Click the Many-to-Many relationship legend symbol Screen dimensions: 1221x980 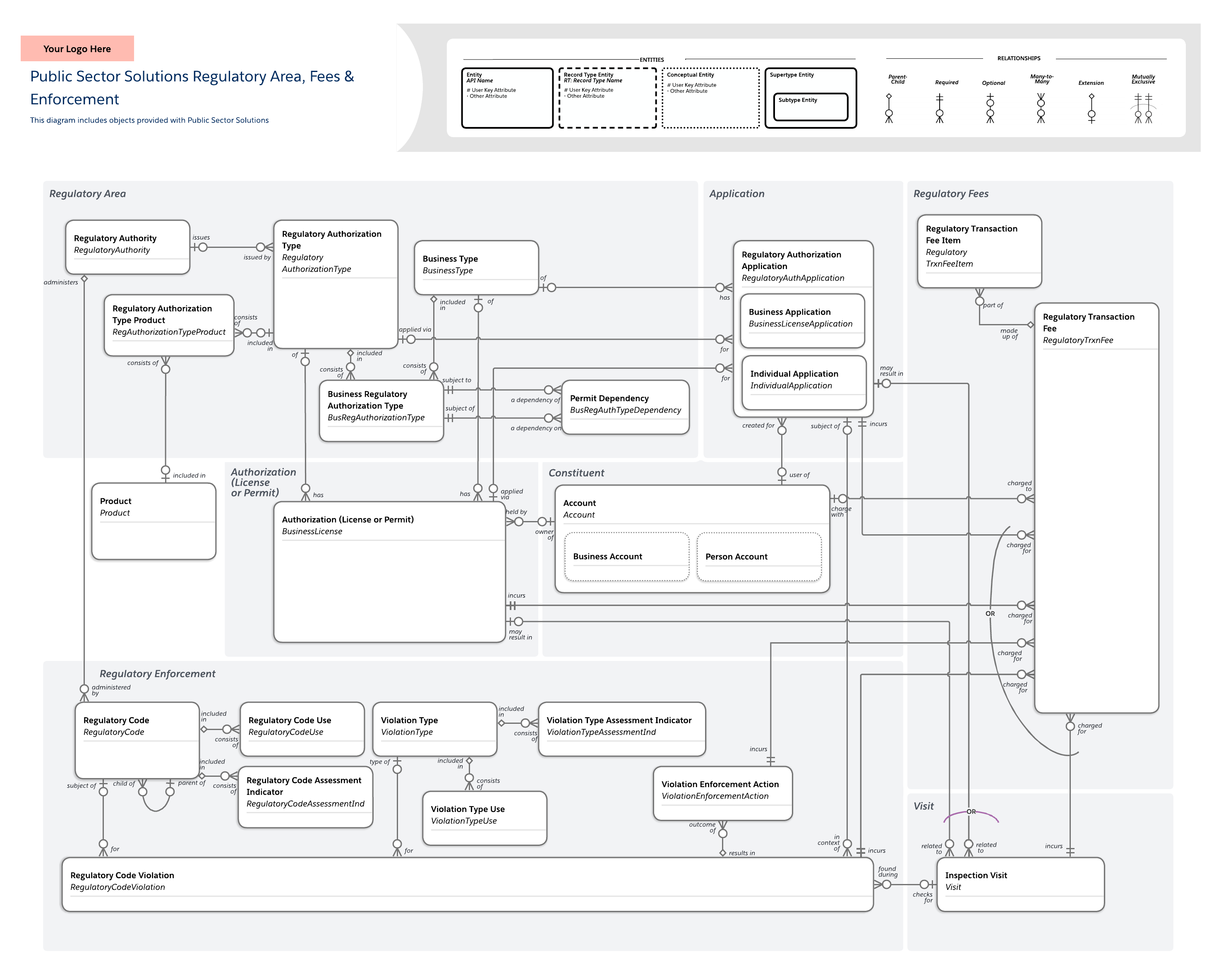click(1040, 108)
